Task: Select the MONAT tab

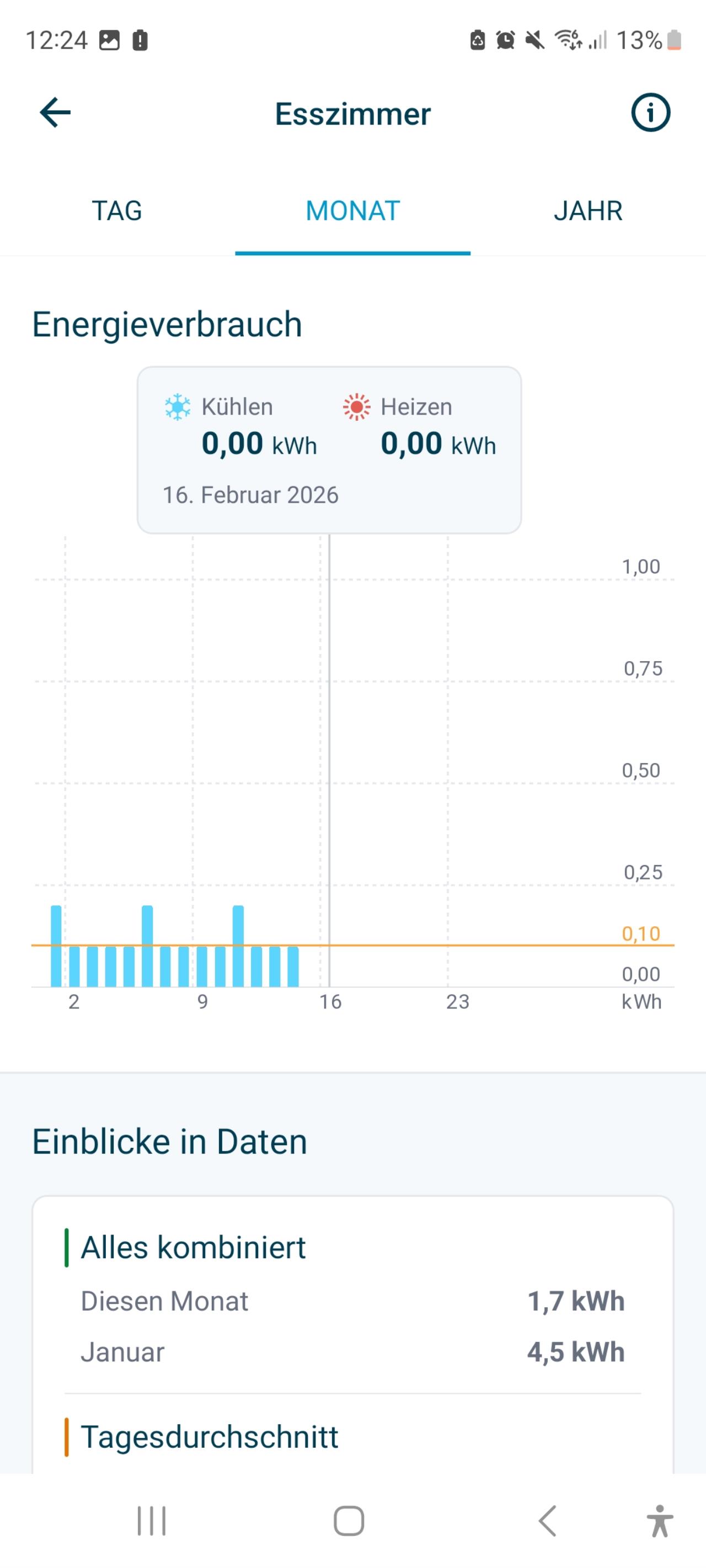Action: (x=352, y=211)
